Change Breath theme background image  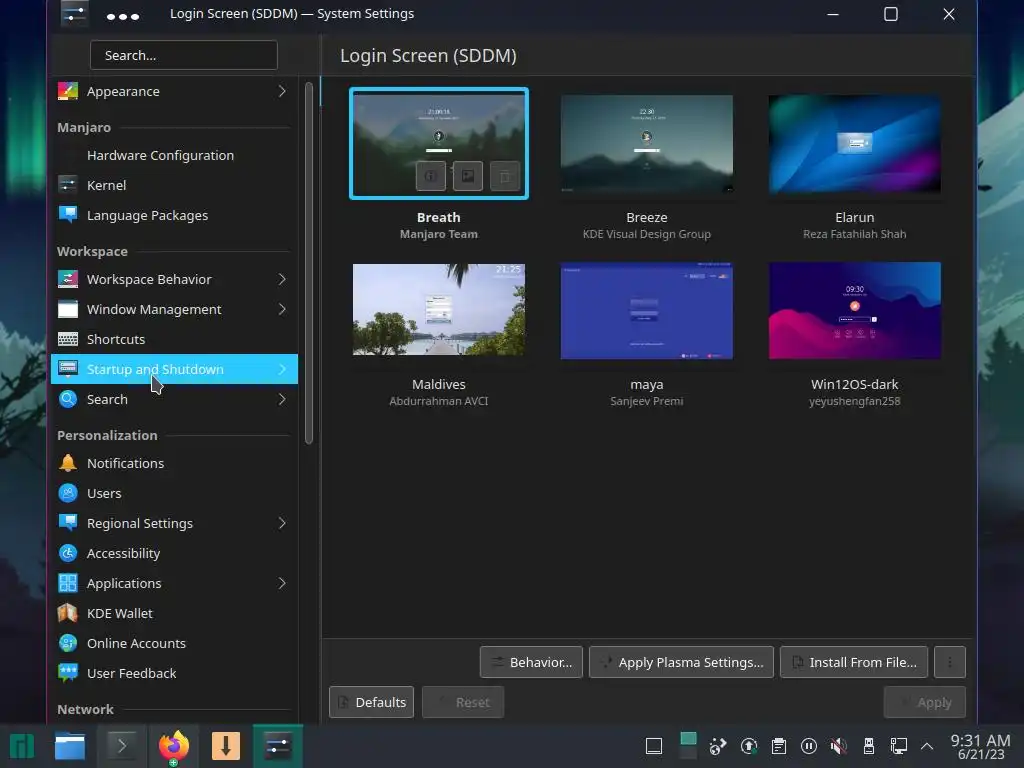pyautogui.click(x=468, y=176)
